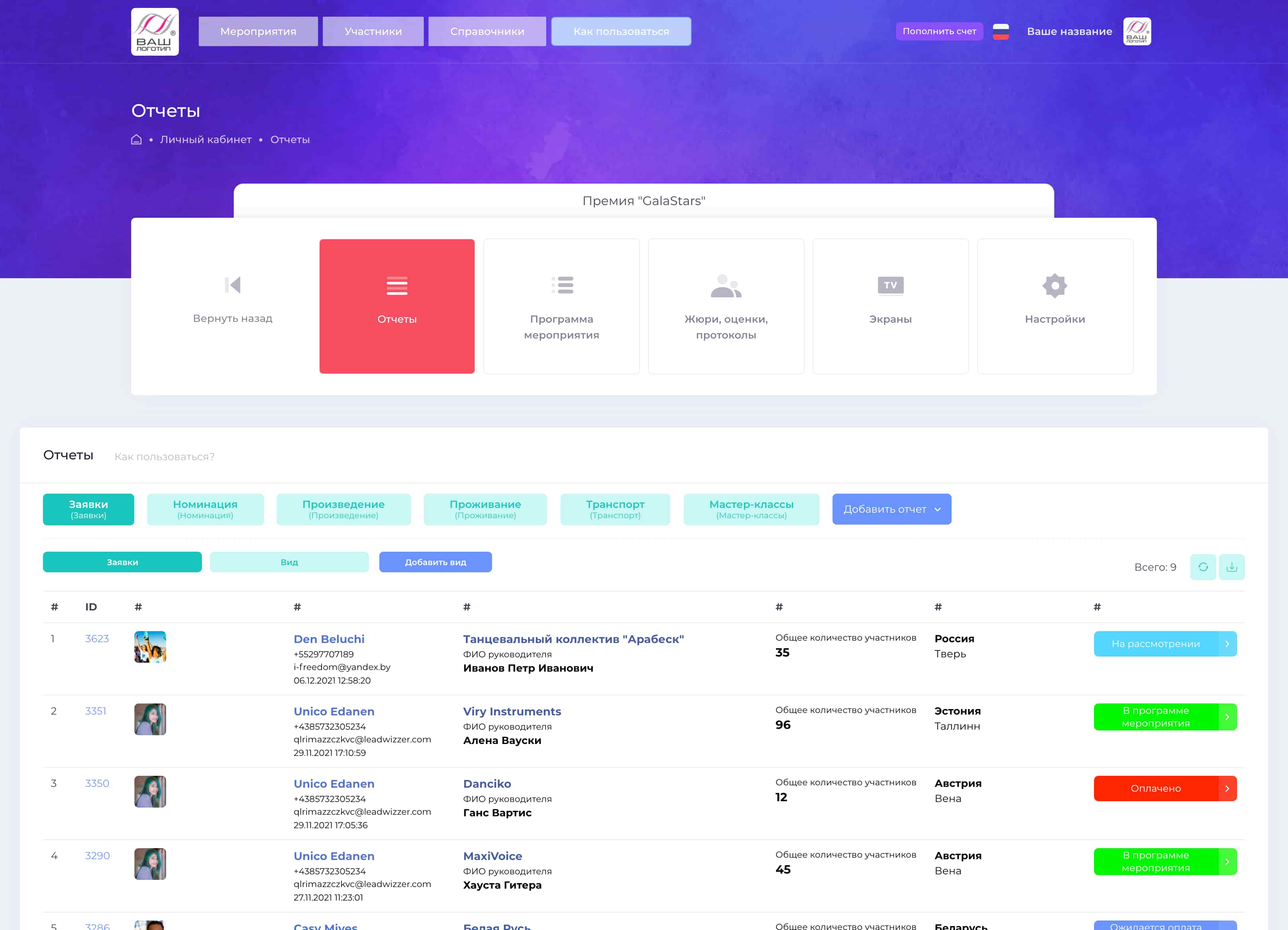Click the Вернуть назад back icon
The height and width of the screenshot is (930, 1288).
(232, 285)
